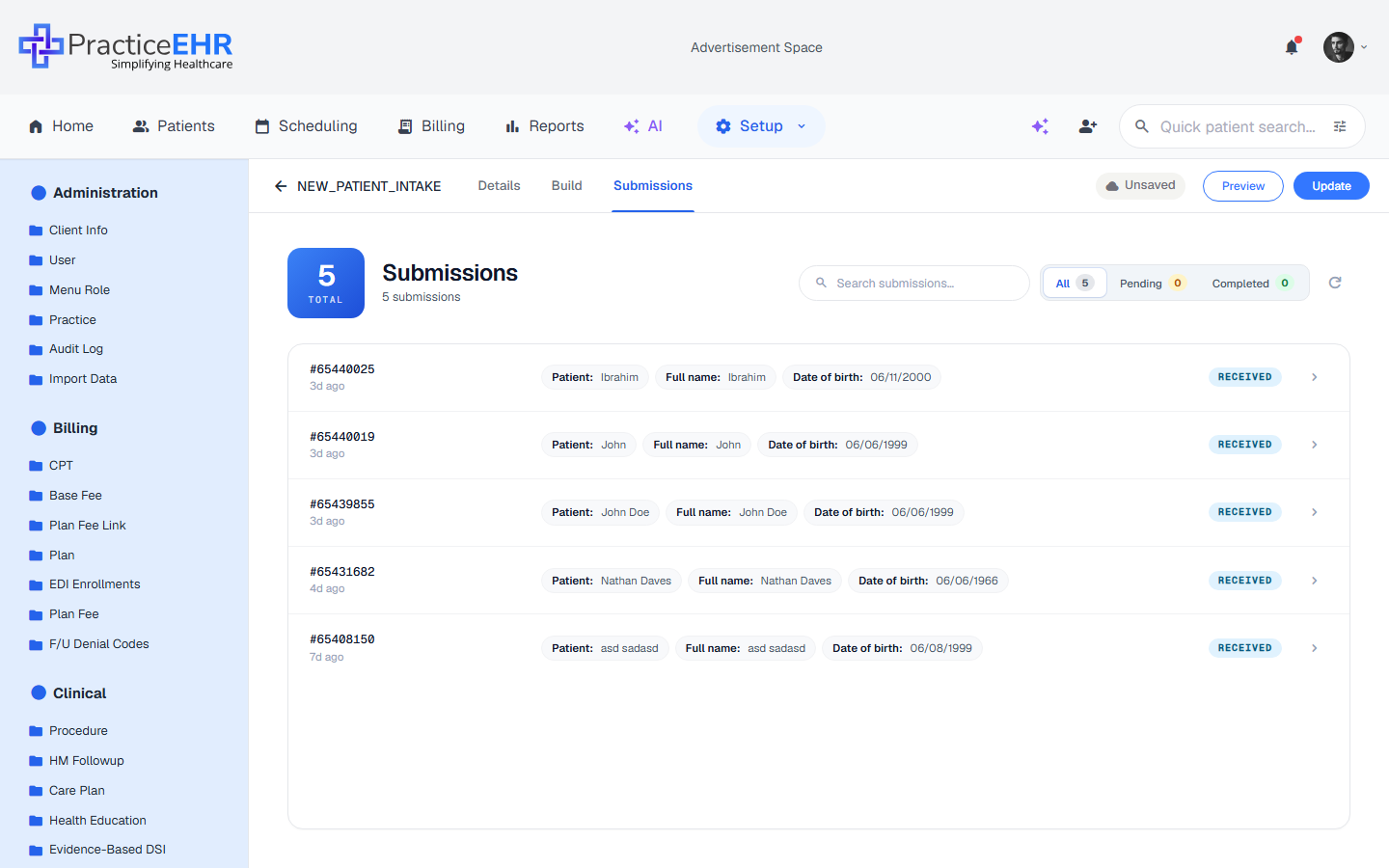Viewport: 1389px width, 868px height.
Task: Open the Menu Role folder
Action: tap(69, 290)
